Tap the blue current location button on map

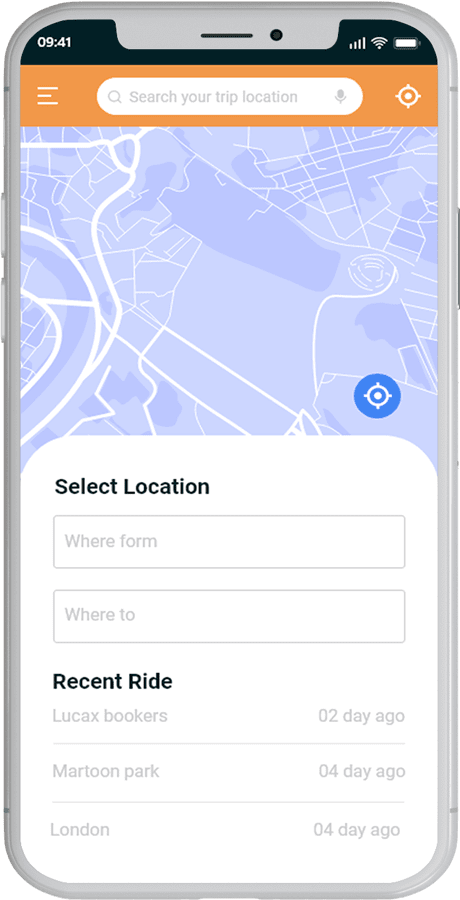click(377, 395)
